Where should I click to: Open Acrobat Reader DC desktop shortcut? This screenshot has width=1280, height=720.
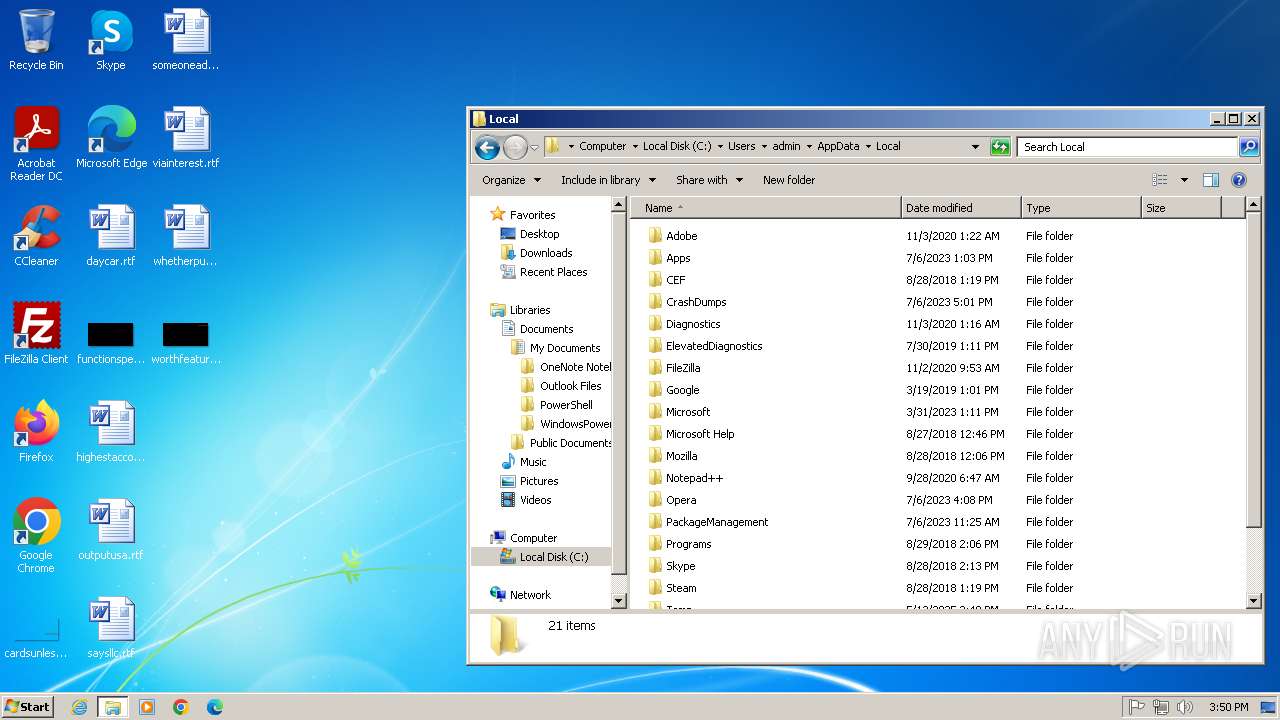coord(36,144)
